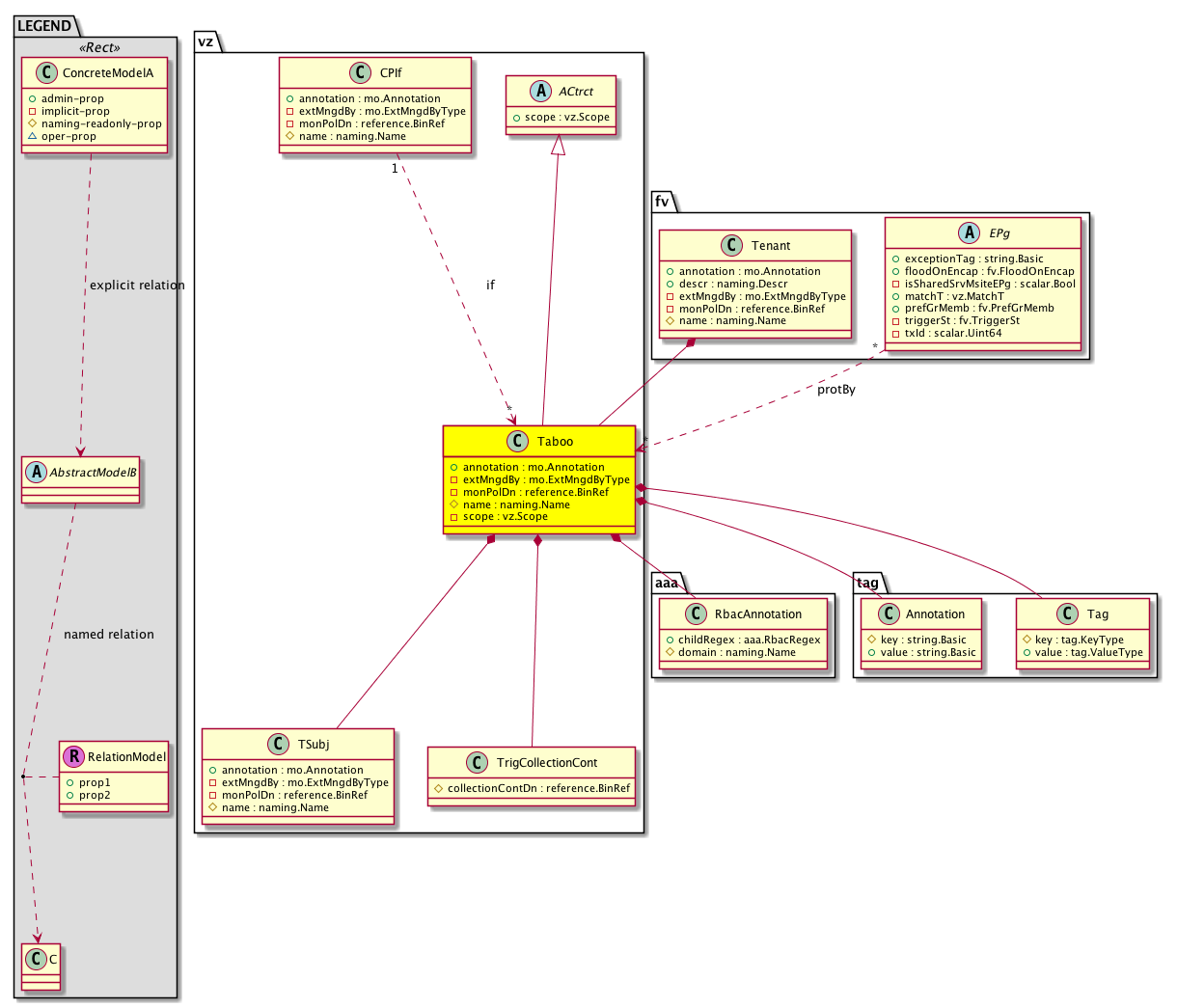
Task: Select the LEGEND package tab
Action: click(44, 26)
